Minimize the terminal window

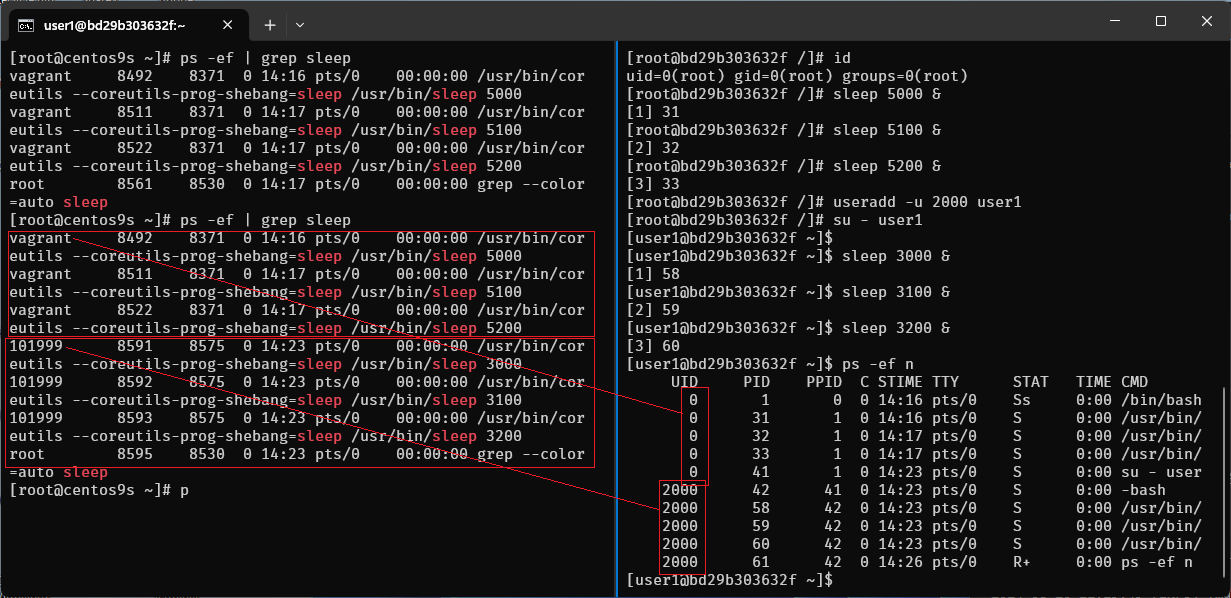click(1113, 21)
